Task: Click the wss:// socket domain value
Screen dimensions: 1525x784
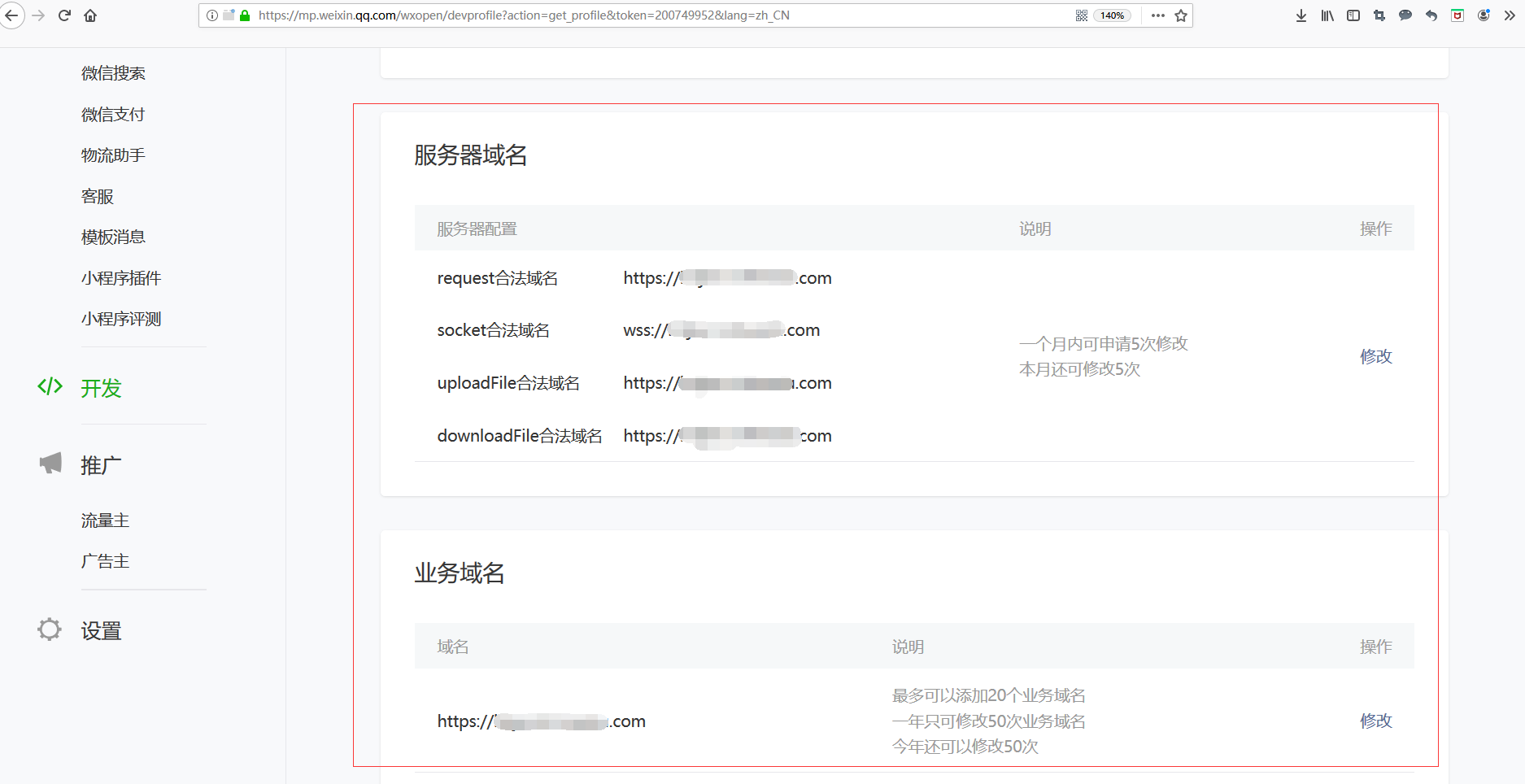Action: (721, 330)
